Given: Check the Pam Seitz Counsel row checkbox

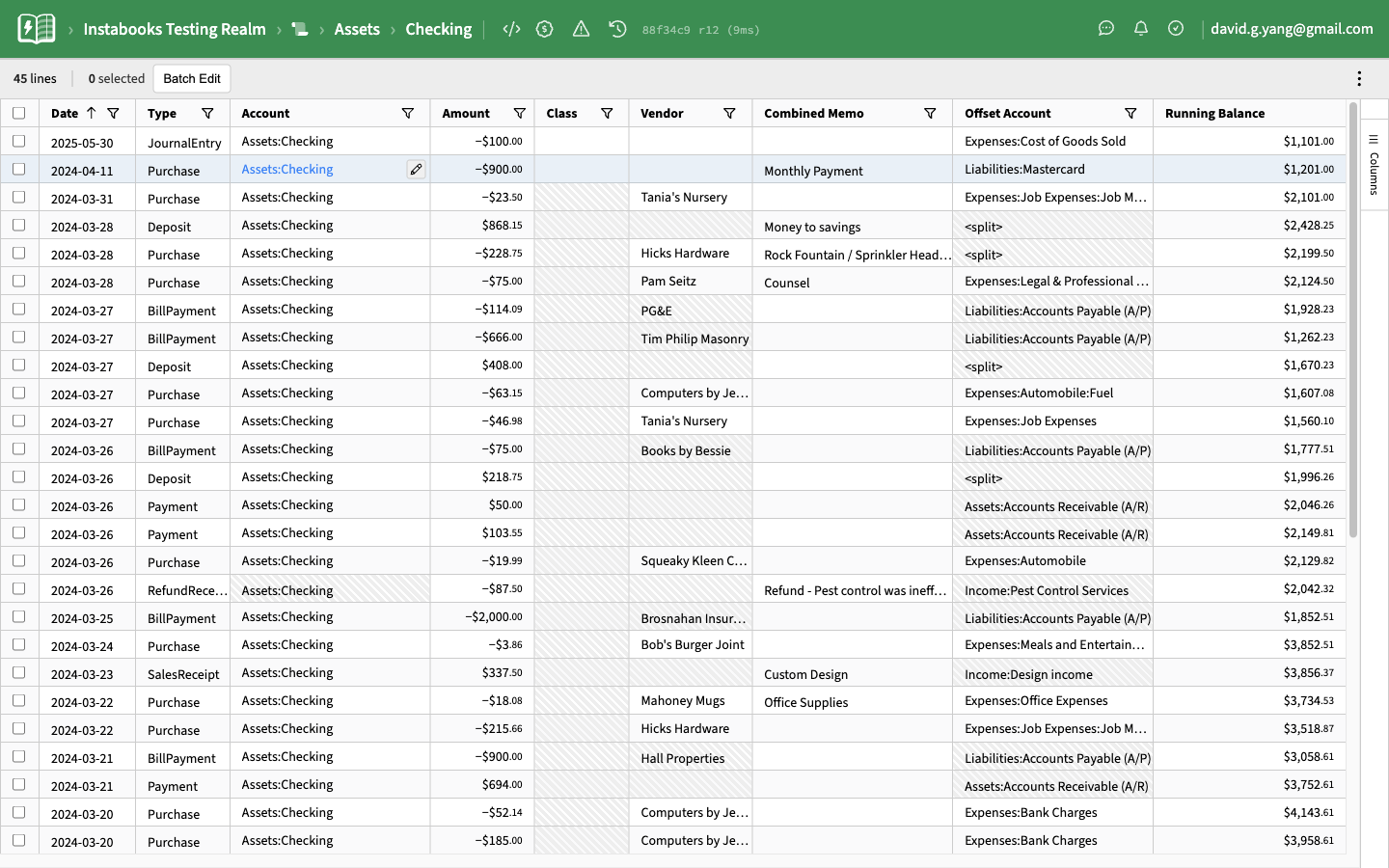Looking at the screenshot, I should (19, 281).
